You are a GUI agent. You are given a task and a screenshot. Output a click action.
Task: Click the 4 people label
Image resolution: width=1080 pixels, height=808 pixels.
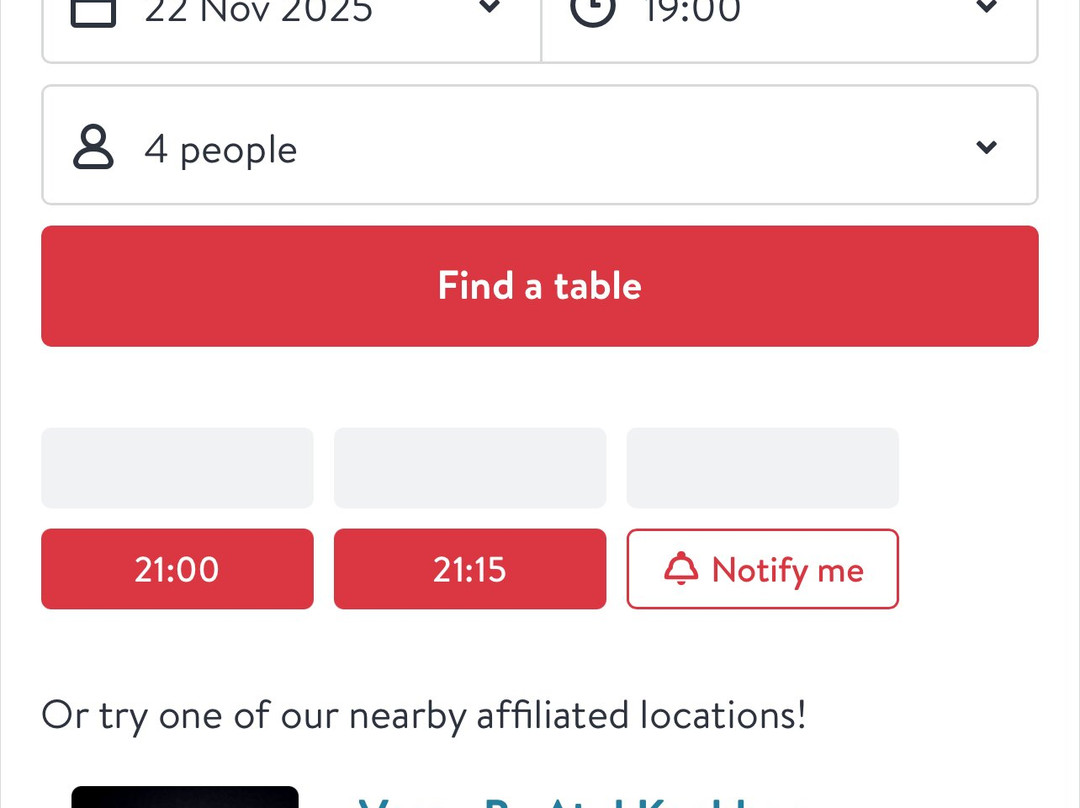tap(221, 149)
